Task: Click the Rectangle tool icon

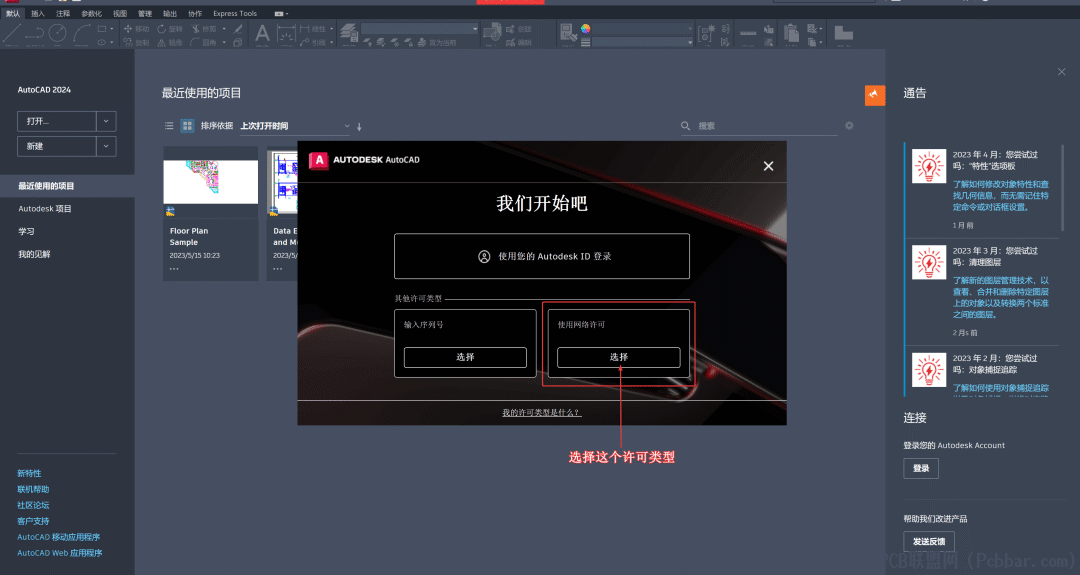Action: (x=102, y=29)
